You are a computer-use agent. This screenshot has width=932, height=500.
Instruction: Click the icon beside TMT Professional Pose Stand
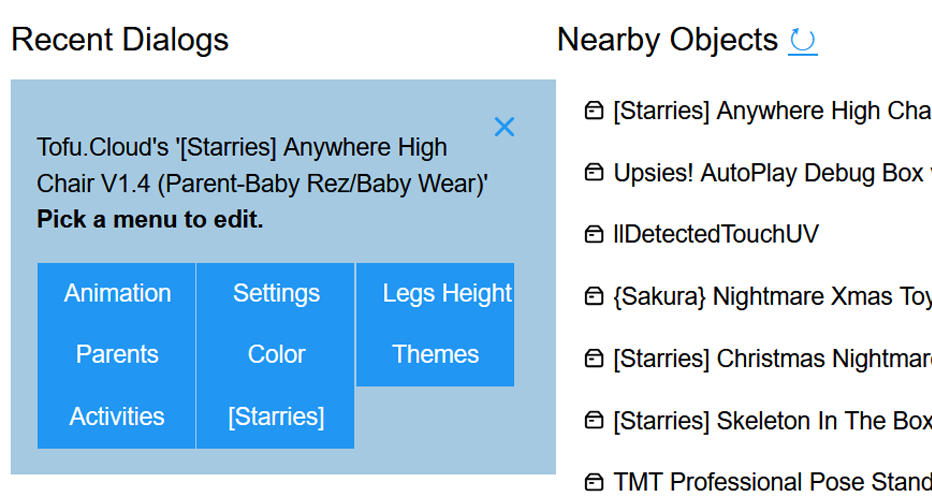594,483
